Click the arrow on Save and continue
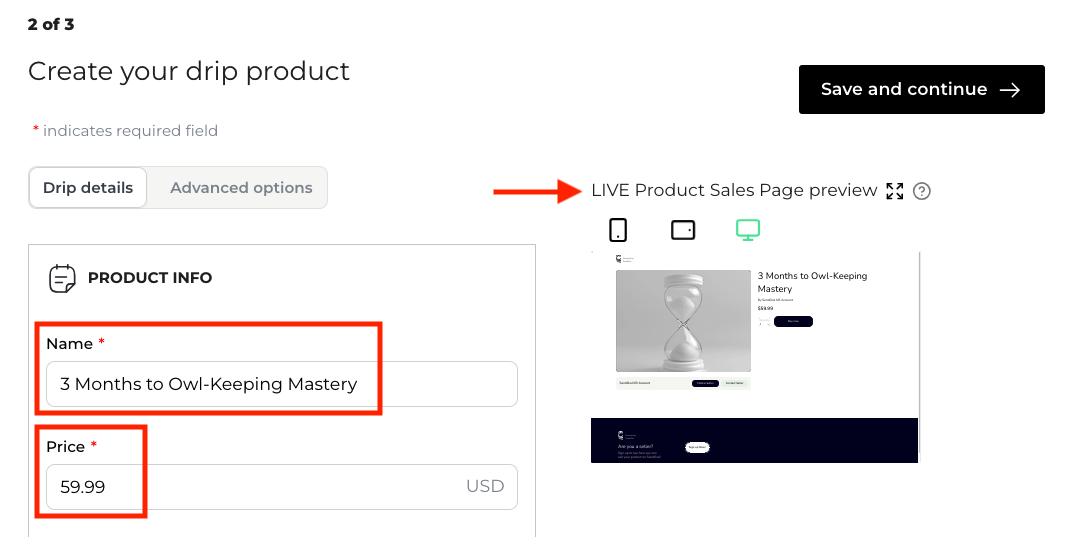The height and width of the screenshot is (537, 1076). [x=1010, y=90]
